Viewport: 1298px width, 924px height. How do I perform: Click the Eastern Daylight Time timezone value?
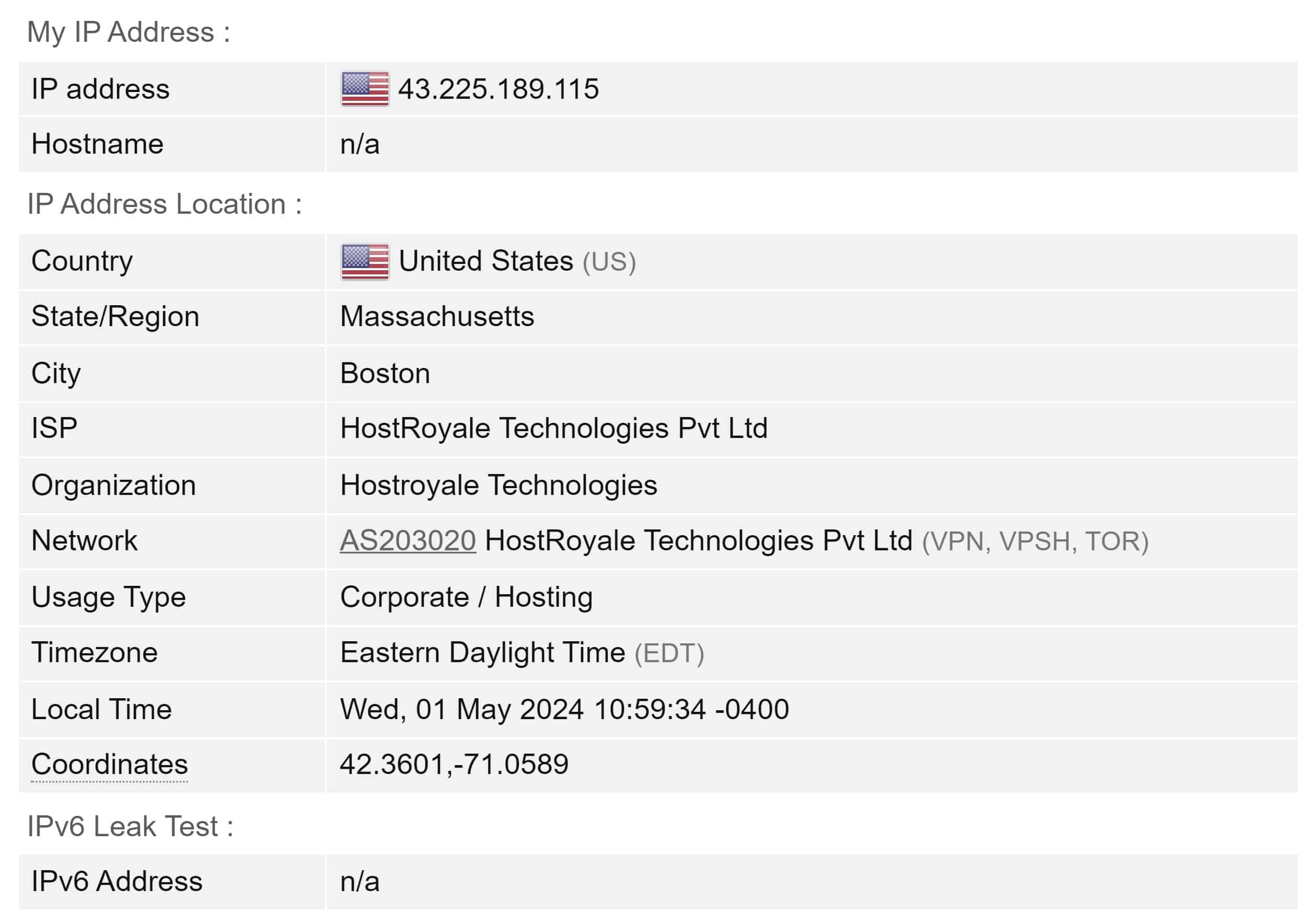click(x=482, y=653)
